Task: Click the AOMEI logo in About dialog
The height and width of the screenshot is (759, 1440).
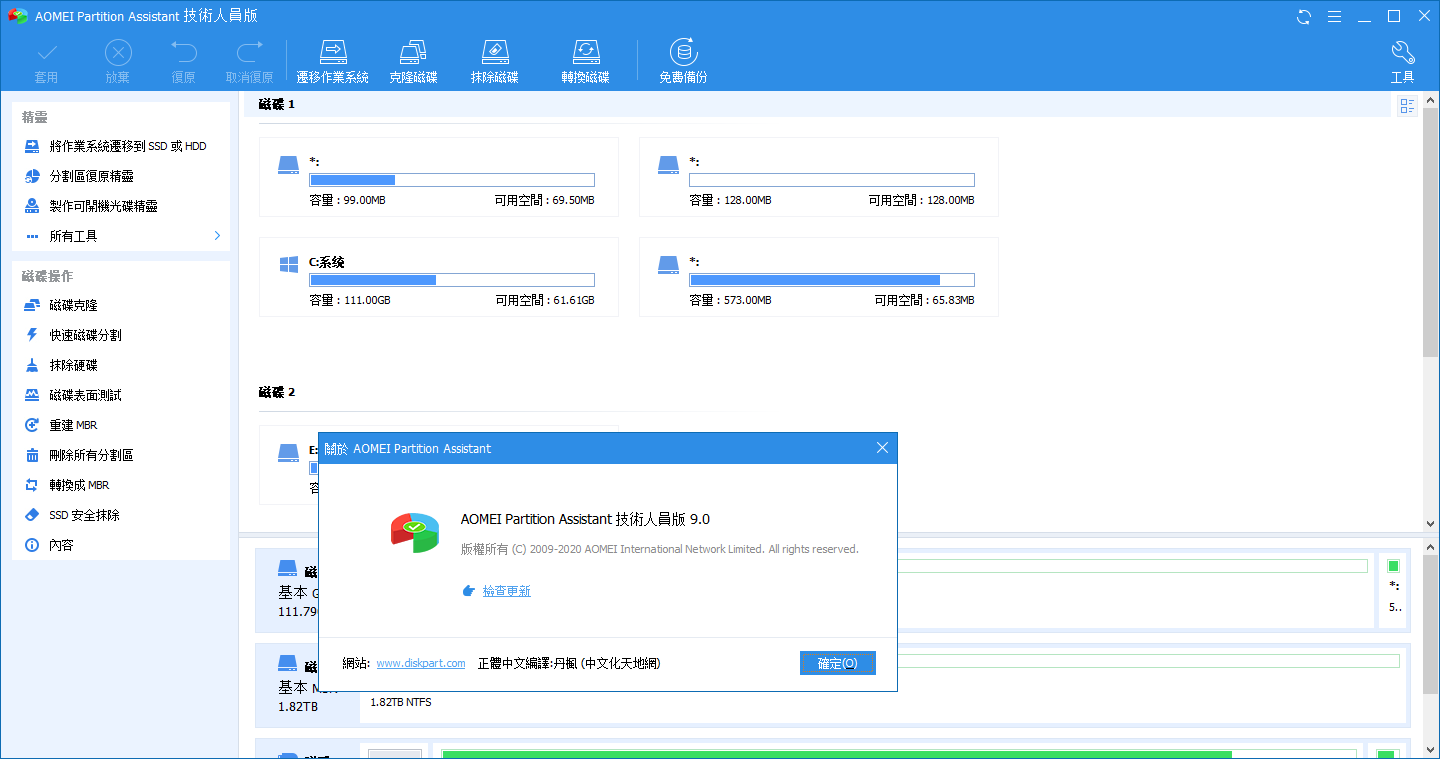Action: (415, 531)
